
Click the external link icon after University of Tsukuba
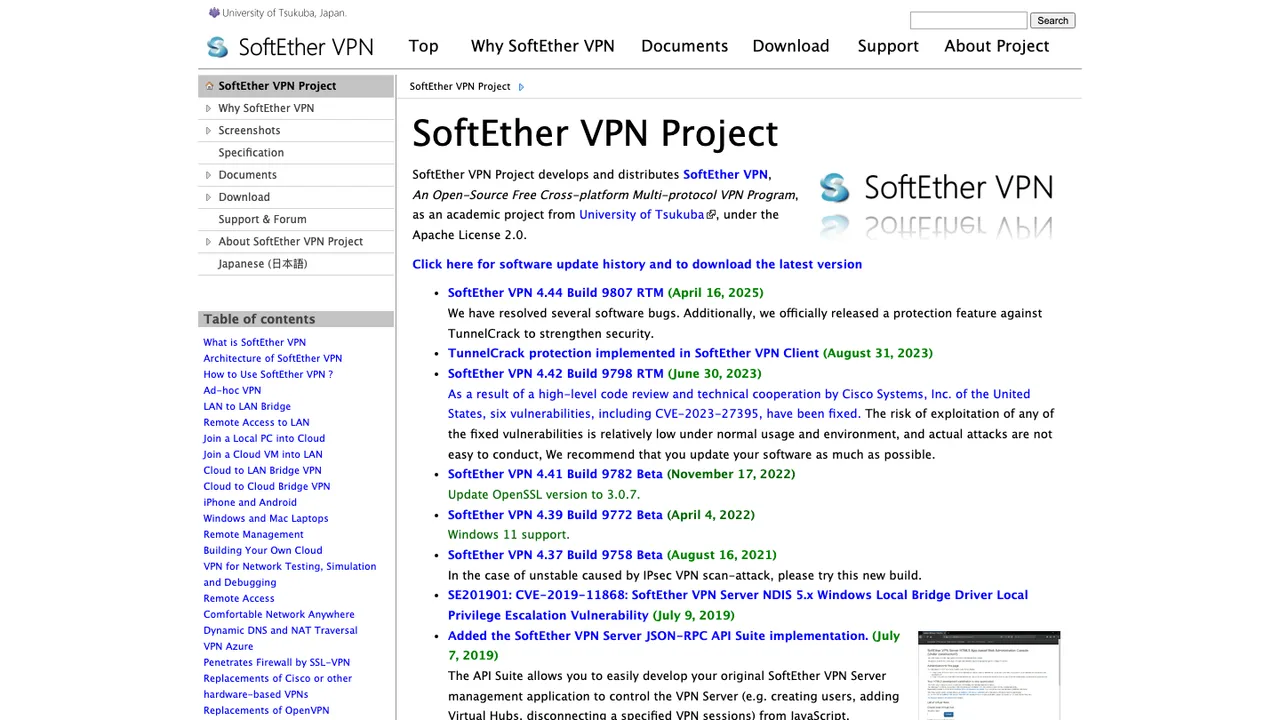[711, 215]
